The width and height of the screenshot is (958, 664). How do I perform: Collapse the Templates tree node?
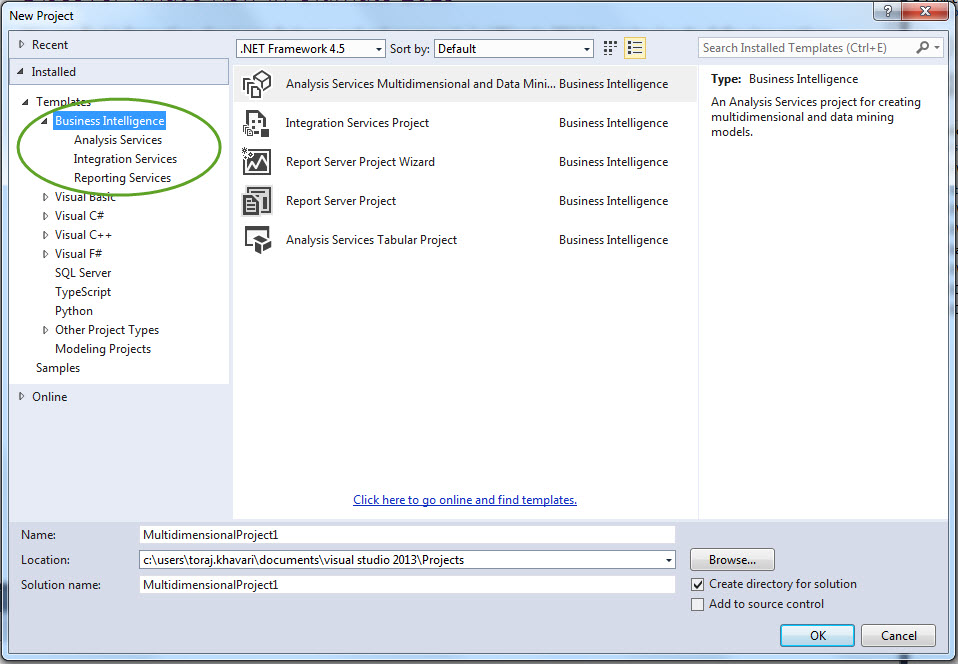click(25, 102)
